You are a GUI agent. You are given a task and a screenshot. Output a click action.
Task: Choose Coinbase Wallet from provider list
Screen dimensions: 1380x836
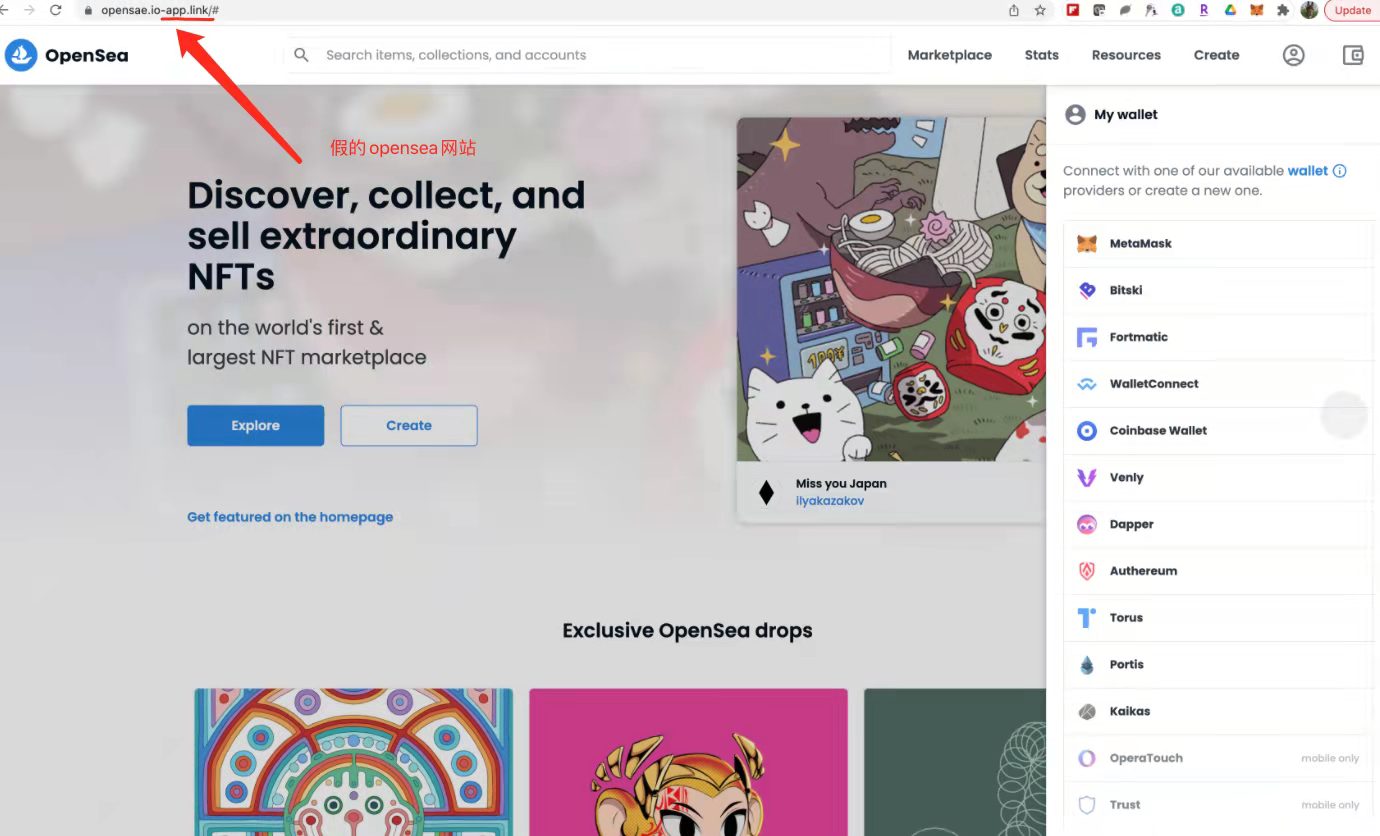[x=1217, y=431]
